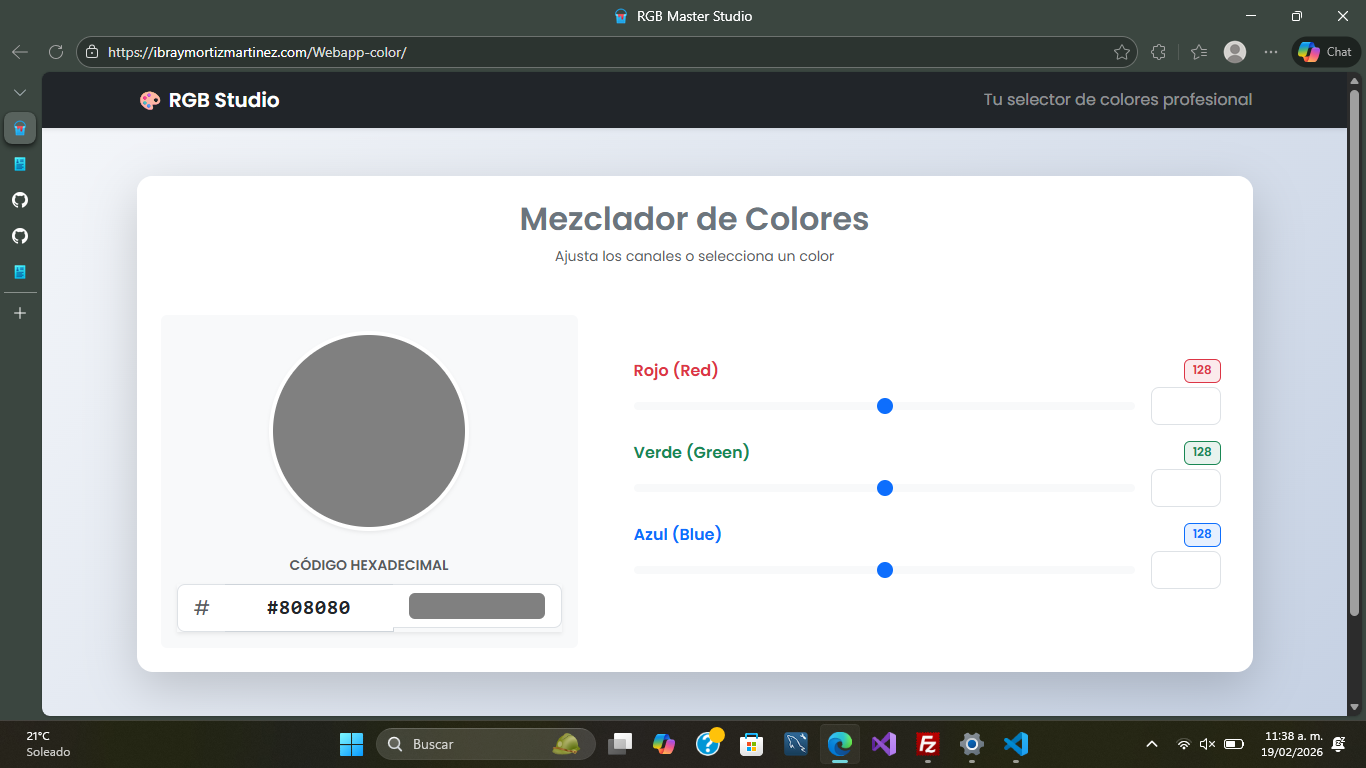
Task: Open a GitHub tab icon in the vertical tabs
Action: [19, 199]
